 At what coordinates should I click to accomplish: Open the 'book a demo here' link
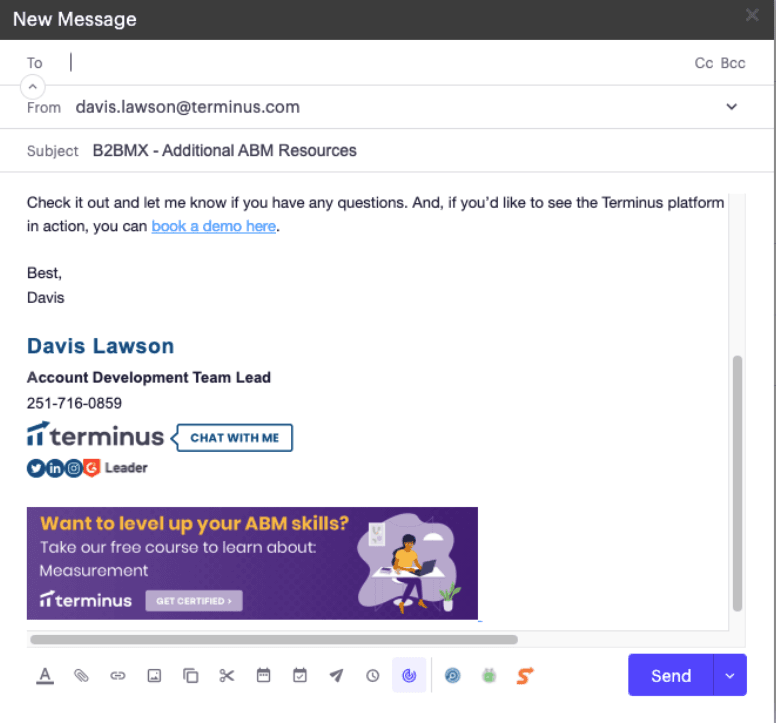coord(213,226)
